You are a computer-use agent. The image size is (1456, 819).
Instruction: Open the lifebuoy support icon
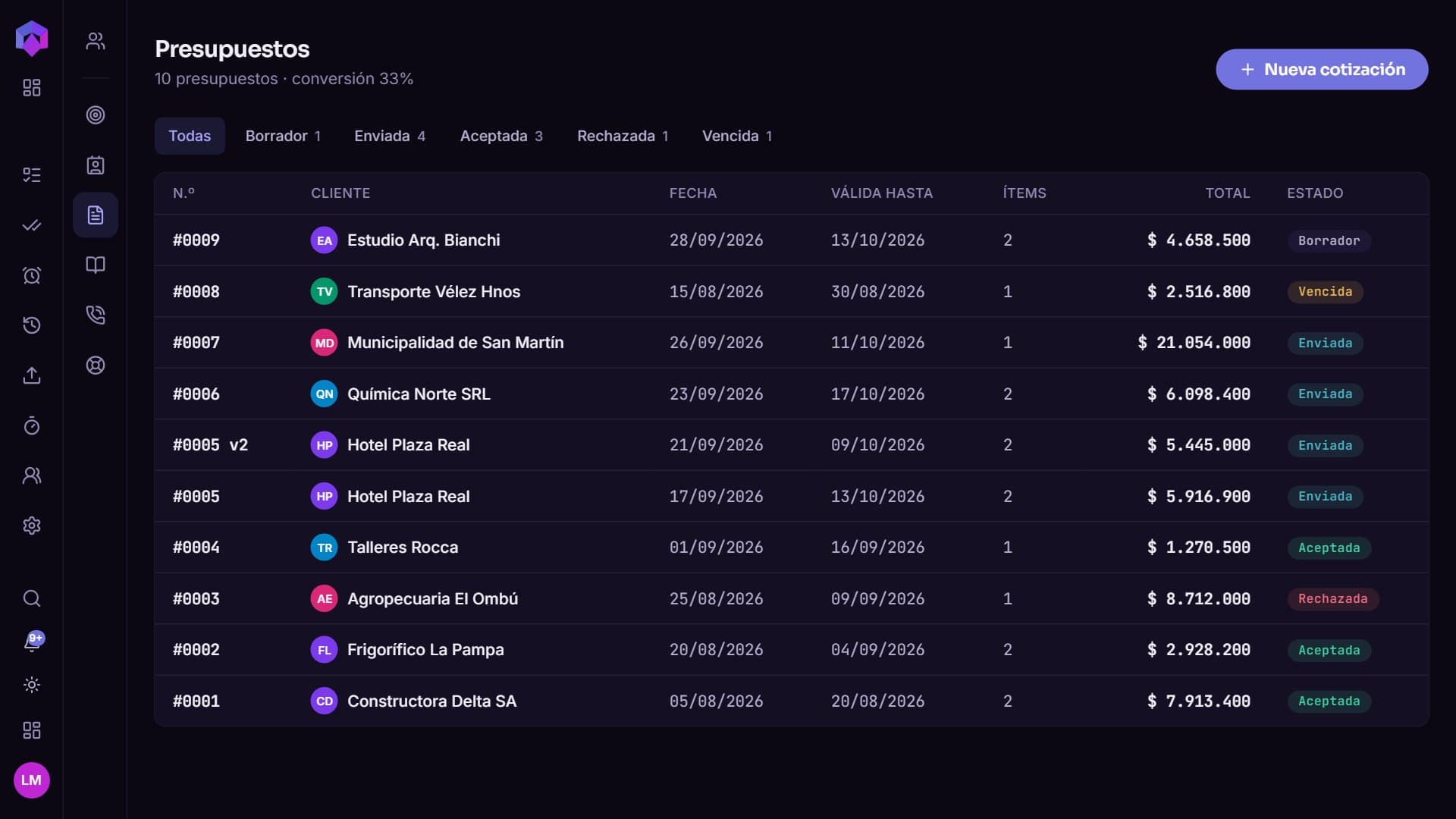point(96,366)
